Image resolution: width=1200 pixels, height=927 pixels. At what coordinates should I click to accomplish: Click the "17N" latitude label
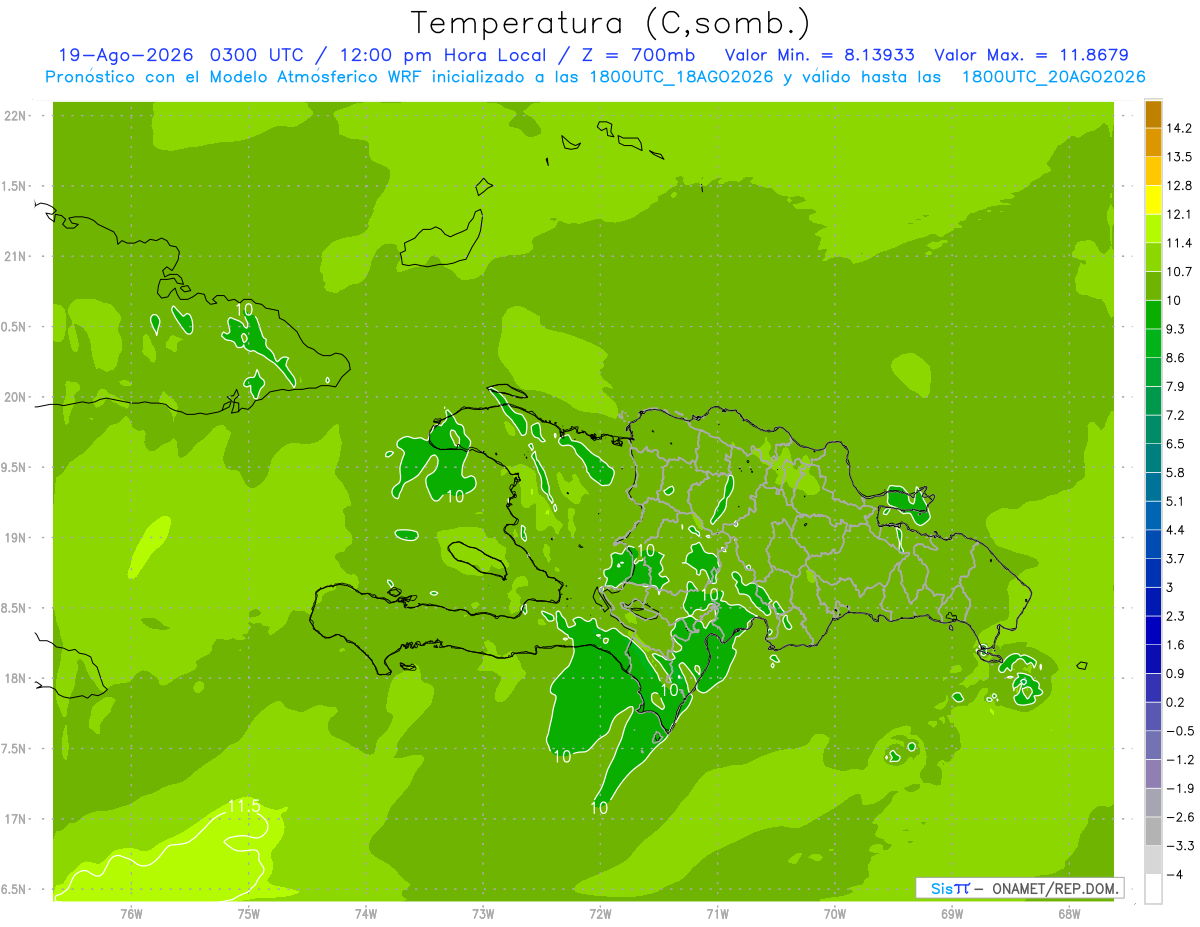pyautogui.click(x=14, y=820)
